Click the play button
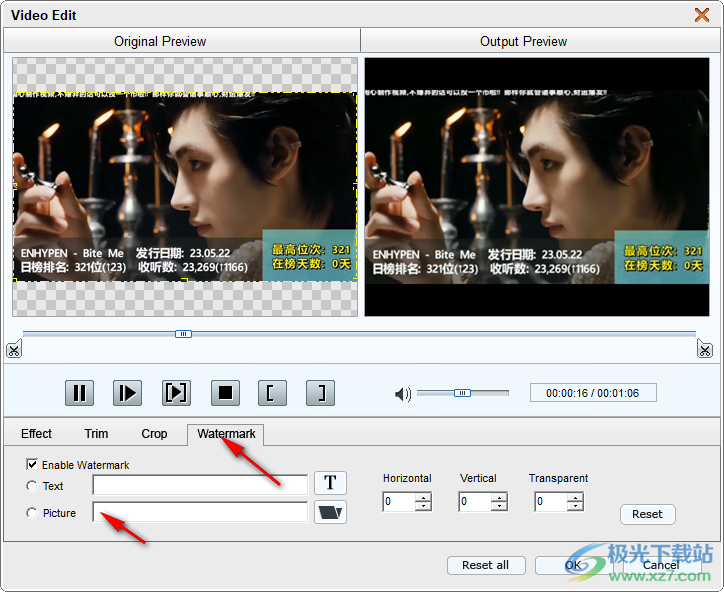724x592 pixels. pyautogui.click(x=127, y=393)
